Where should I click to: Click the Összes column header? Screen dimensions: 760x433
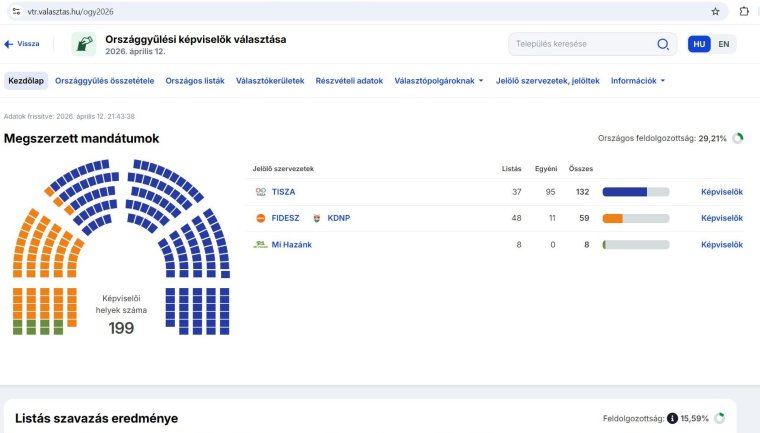point(581,169)
